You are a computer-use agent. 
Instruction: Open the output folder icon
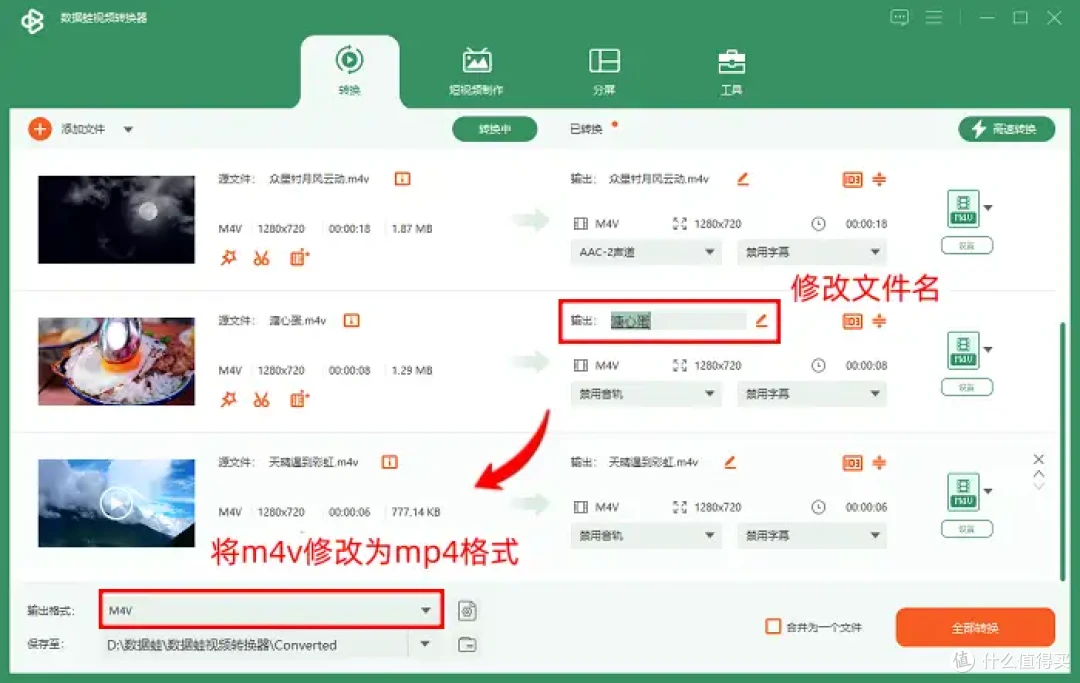(467, 645)
